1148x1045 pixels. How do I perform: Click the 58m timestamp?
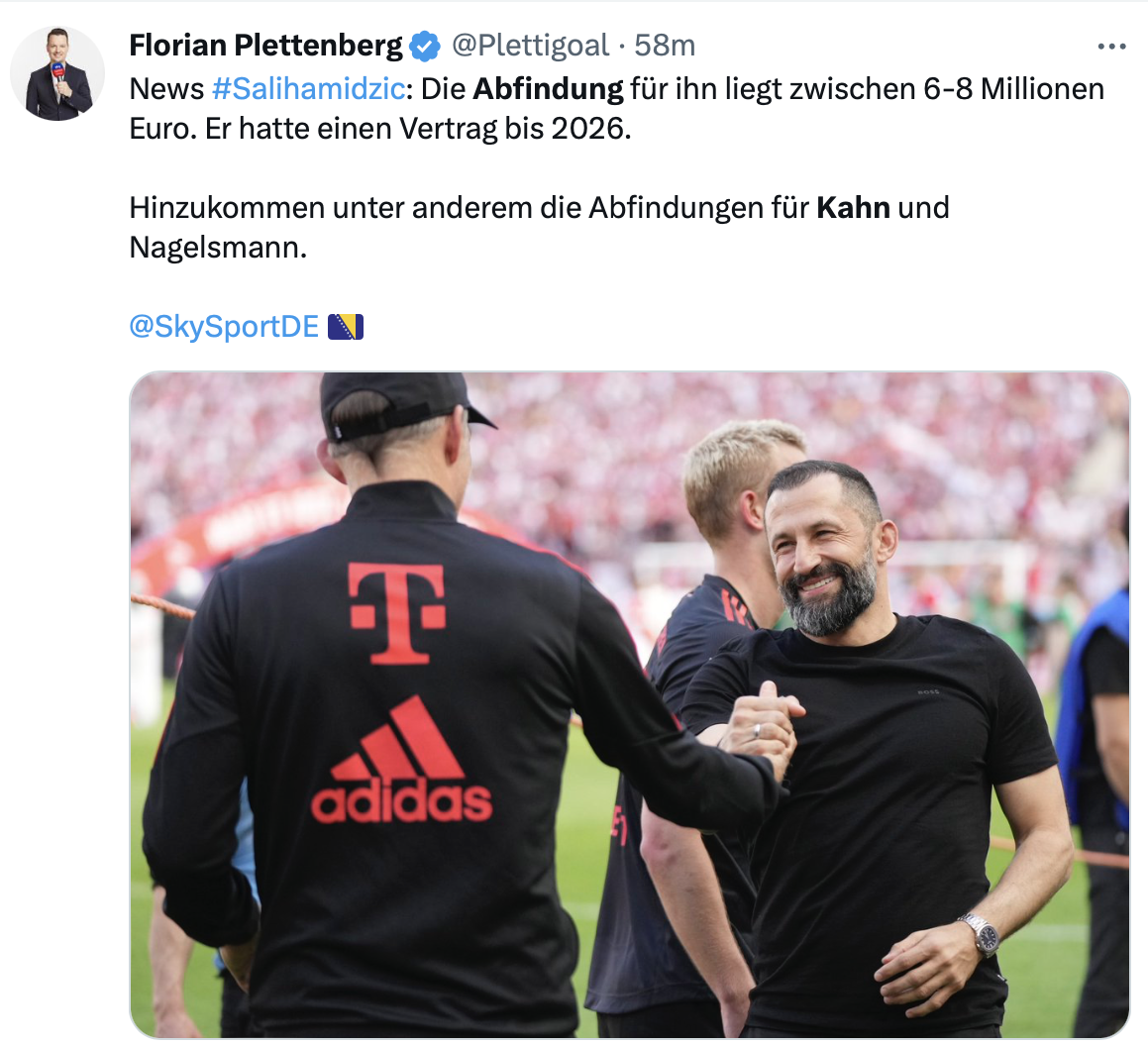[665, 46]
